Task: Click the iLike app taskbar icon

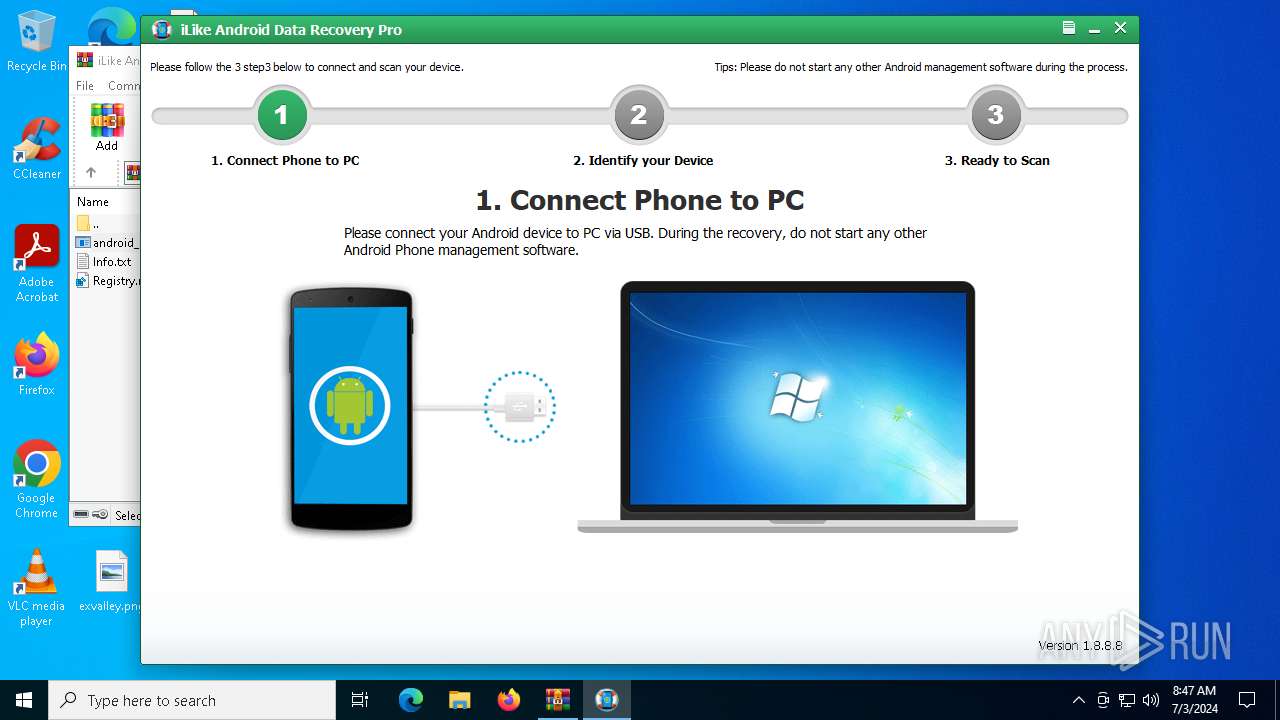Action: pos(607,700)
